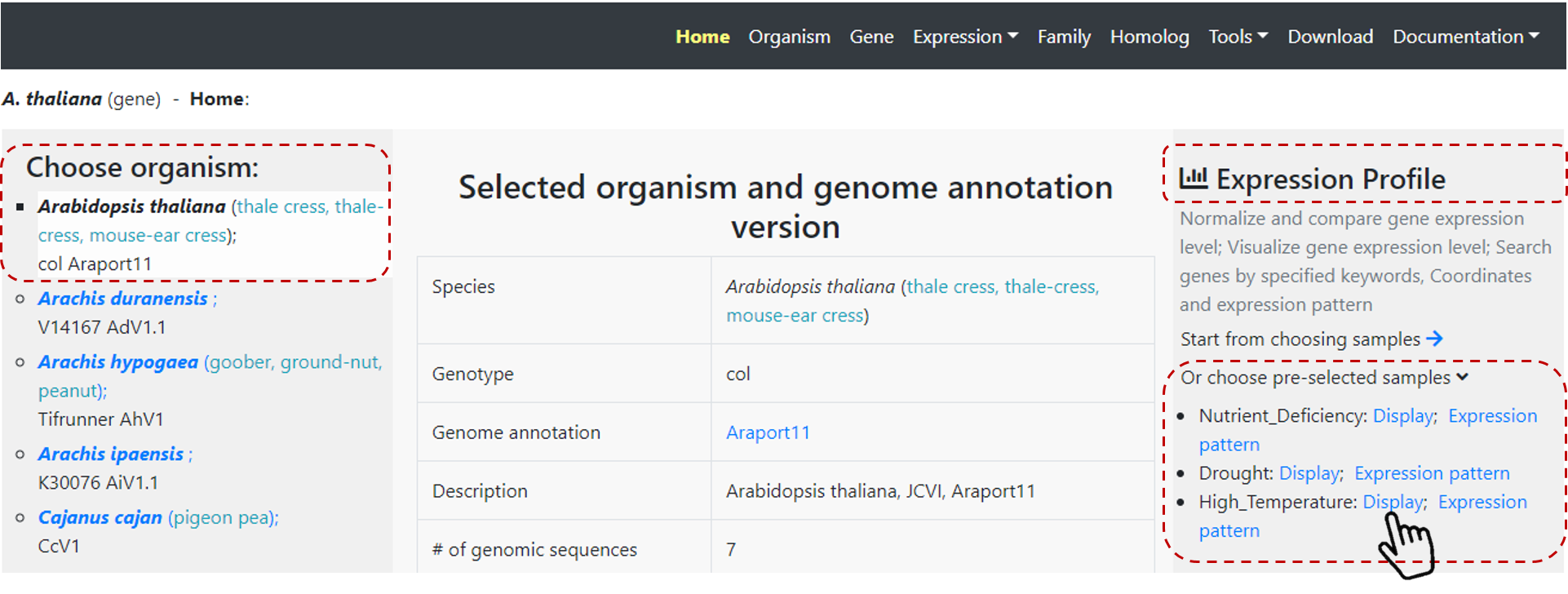
Task: Select the Arachis ipaensis organism link
Action: tap(110, 454)
